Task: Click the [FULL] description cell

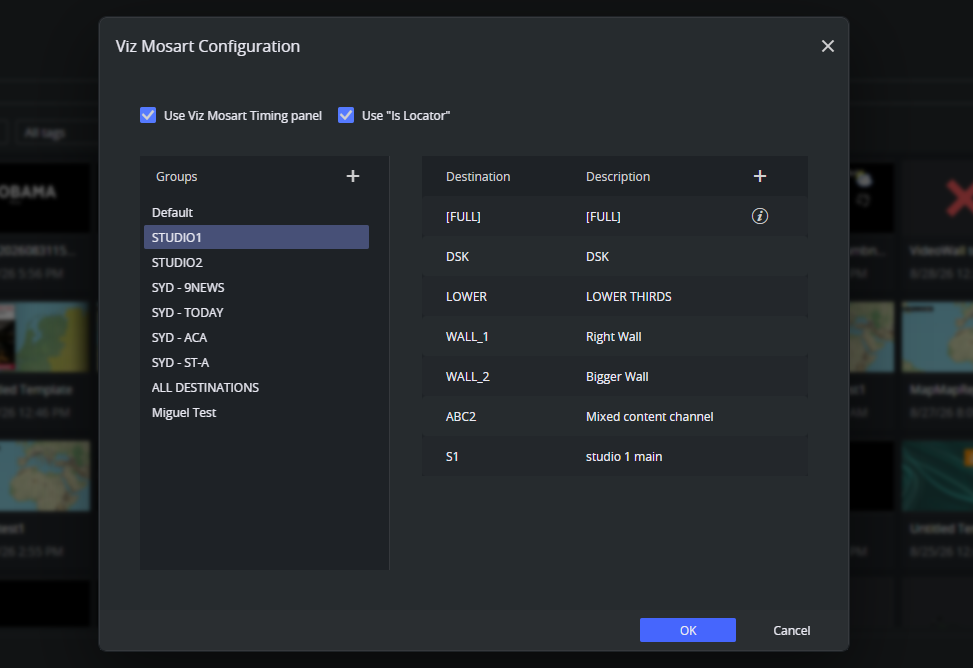Action: pos(603,217)
